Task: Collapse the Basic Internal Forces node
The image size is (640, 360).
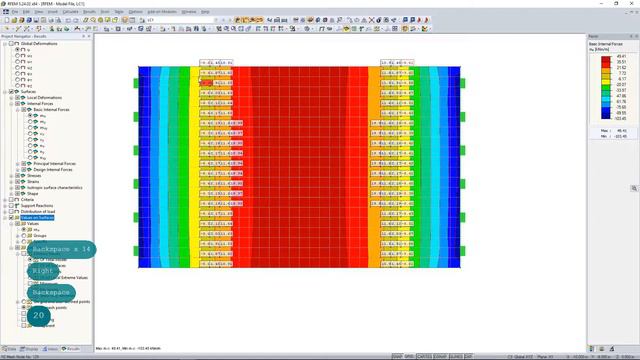Action: pyautogui.click(x=18, y=109)
